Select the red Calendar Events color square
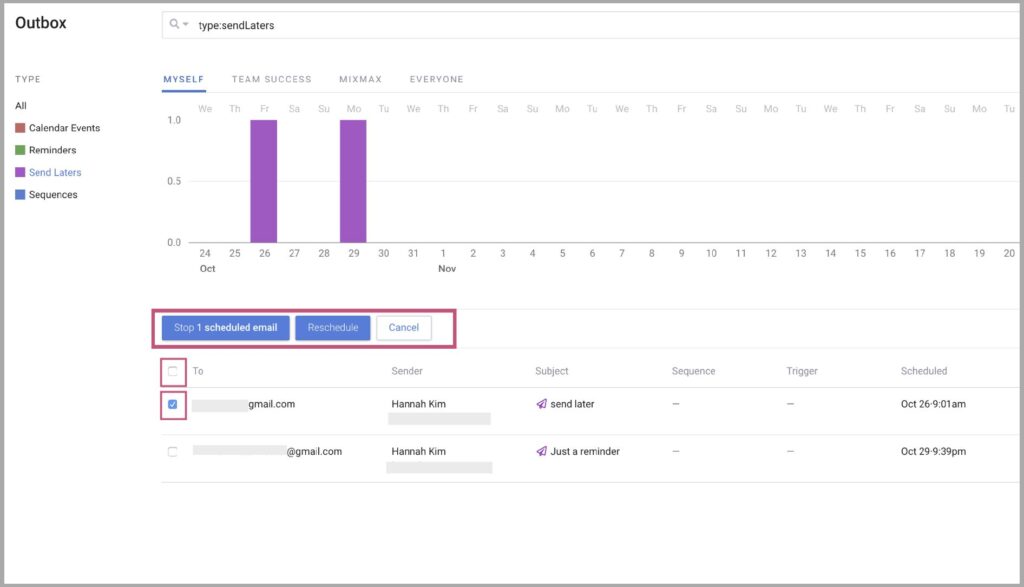The image size is (1024, 587). click(20, 128)
